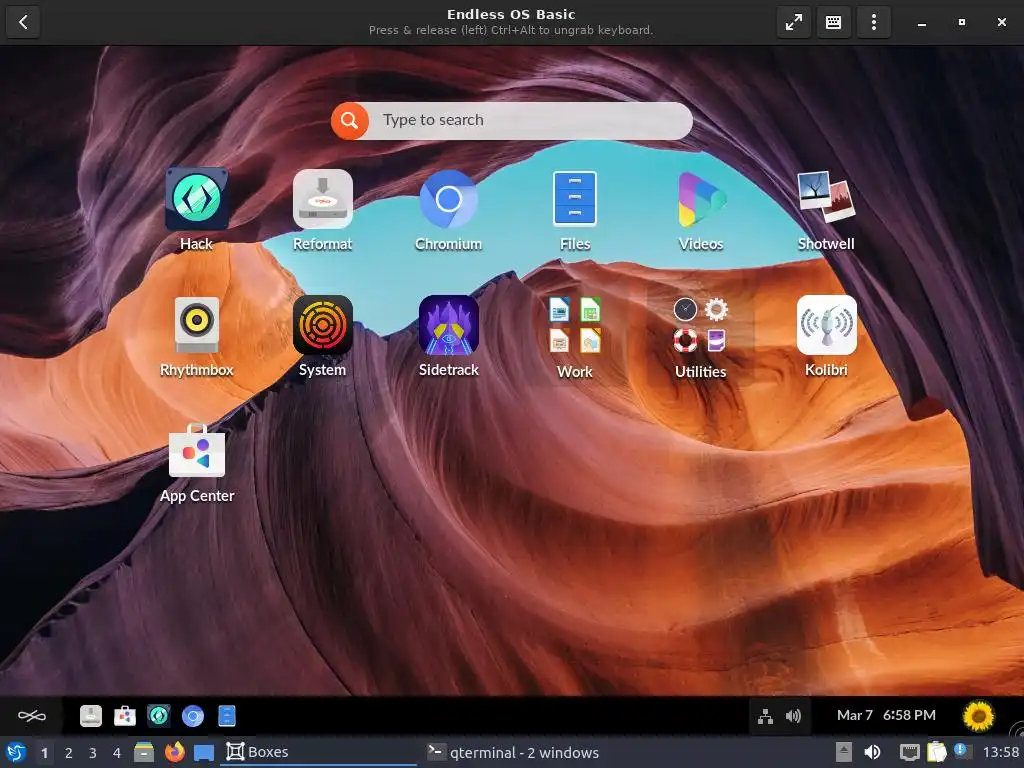Open Reformat from the Endless taskbar
1024x768 pixels.
pyautogui.click(x=91, y=716)
